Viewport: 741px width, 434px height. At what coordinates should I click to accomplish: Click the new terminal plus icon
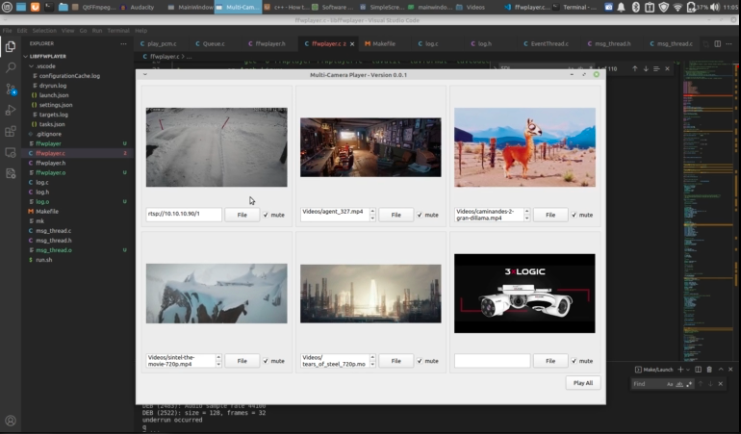681,369
